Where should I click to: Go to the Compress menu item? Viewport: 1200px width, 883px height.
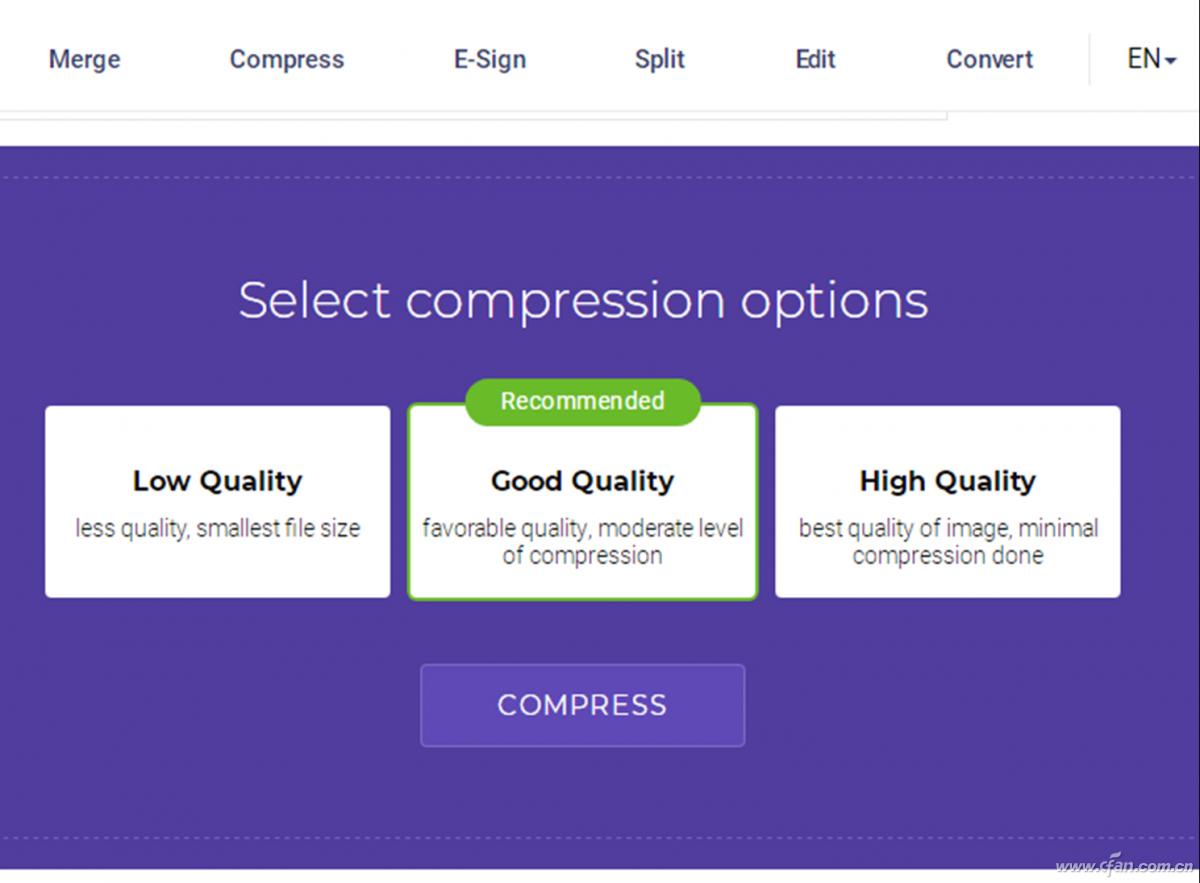click(287, 59)
